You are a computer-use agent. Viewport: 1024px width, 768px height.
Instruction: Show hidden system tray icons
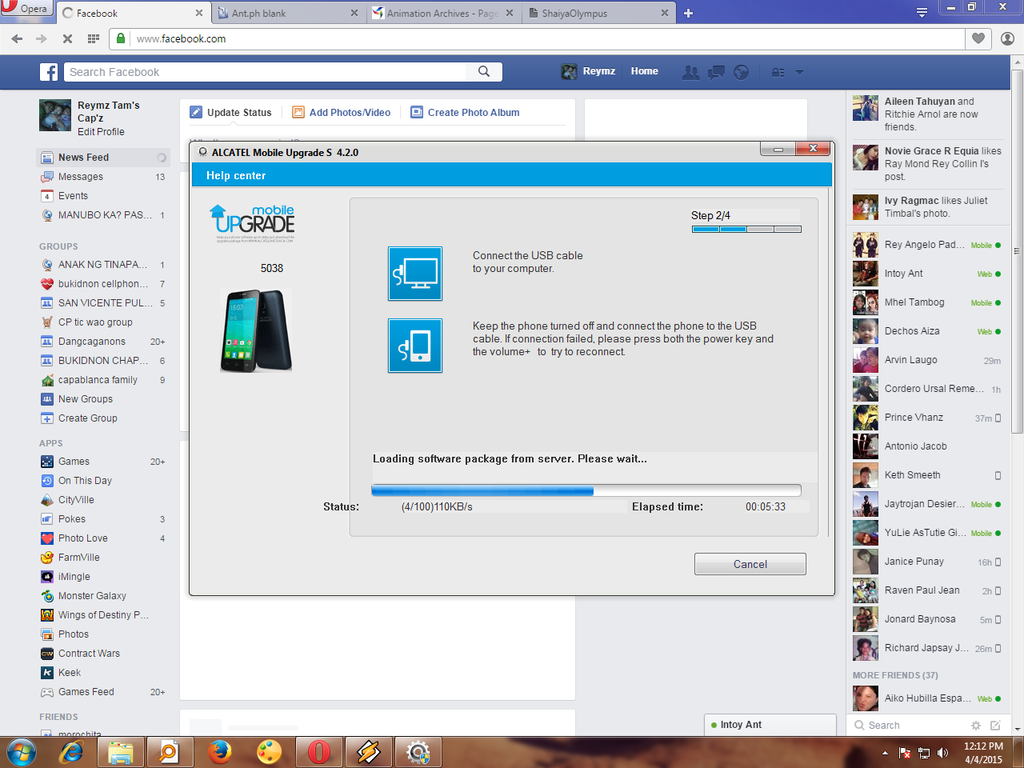click(886, 752)
